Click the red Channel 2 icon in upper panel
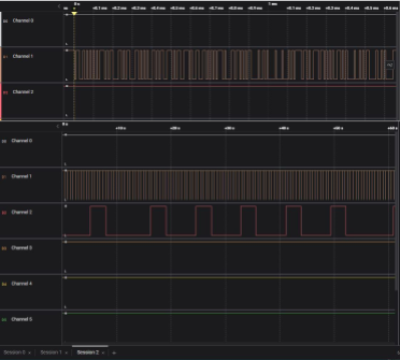The width and height of the screenshot is (400, 360). (5, 92)
